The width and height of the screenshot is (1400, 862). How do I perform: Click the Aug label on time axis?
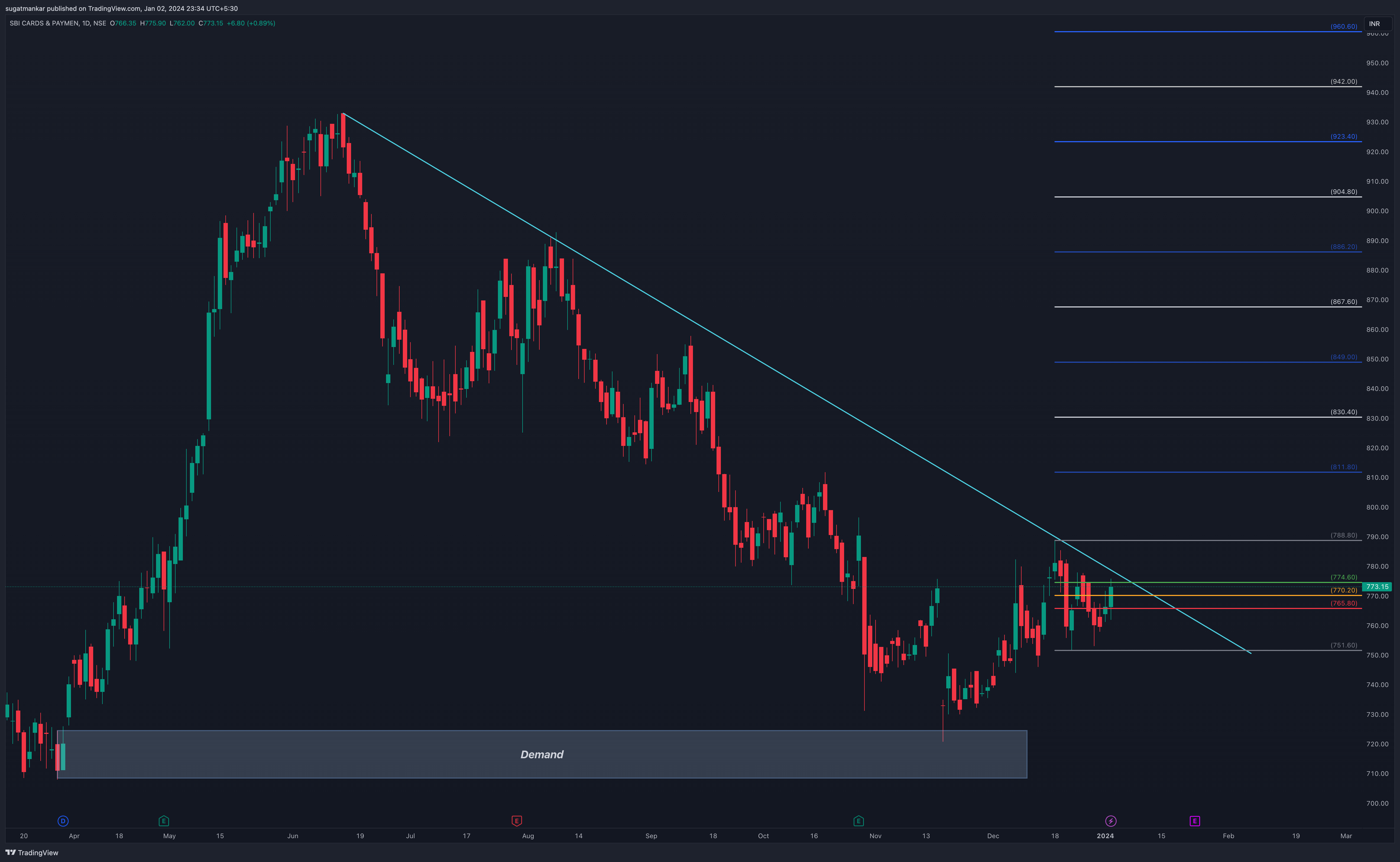tap(528, 836)
